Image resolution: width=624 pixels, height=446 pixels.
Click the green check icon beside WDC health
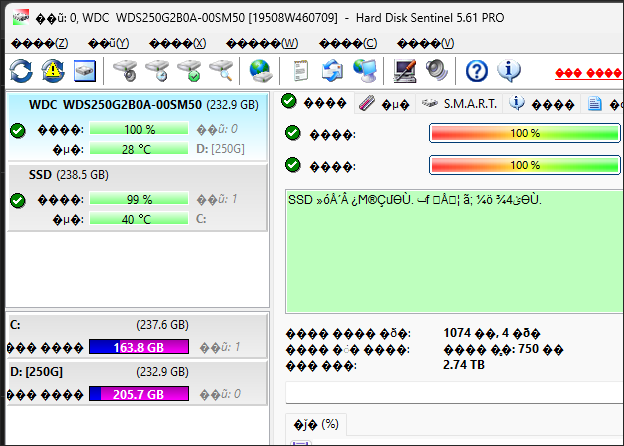tap(18, 130)
